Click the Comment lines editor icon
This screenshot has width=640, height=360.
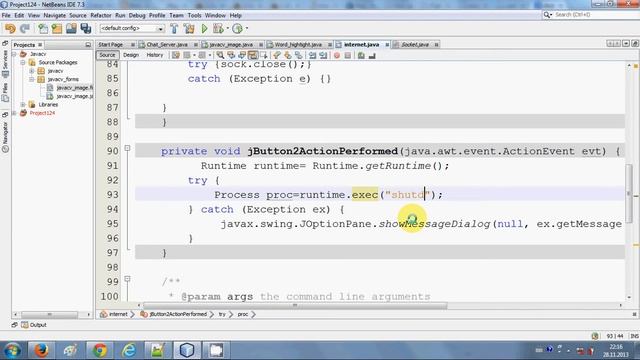click(x=361, y=55)
